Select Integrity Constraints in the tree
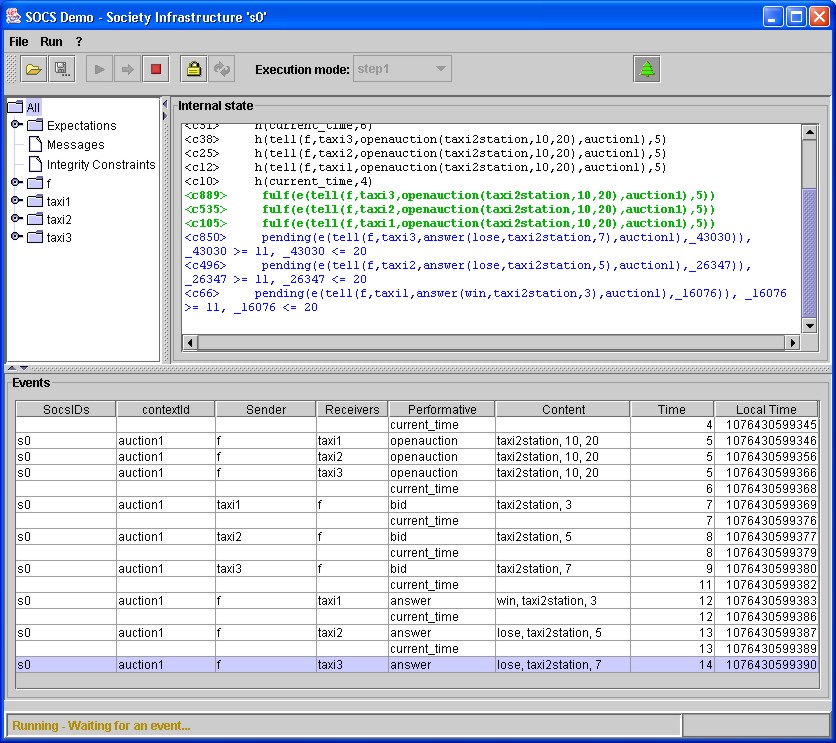The image size is (836, 743). [100, 164]
